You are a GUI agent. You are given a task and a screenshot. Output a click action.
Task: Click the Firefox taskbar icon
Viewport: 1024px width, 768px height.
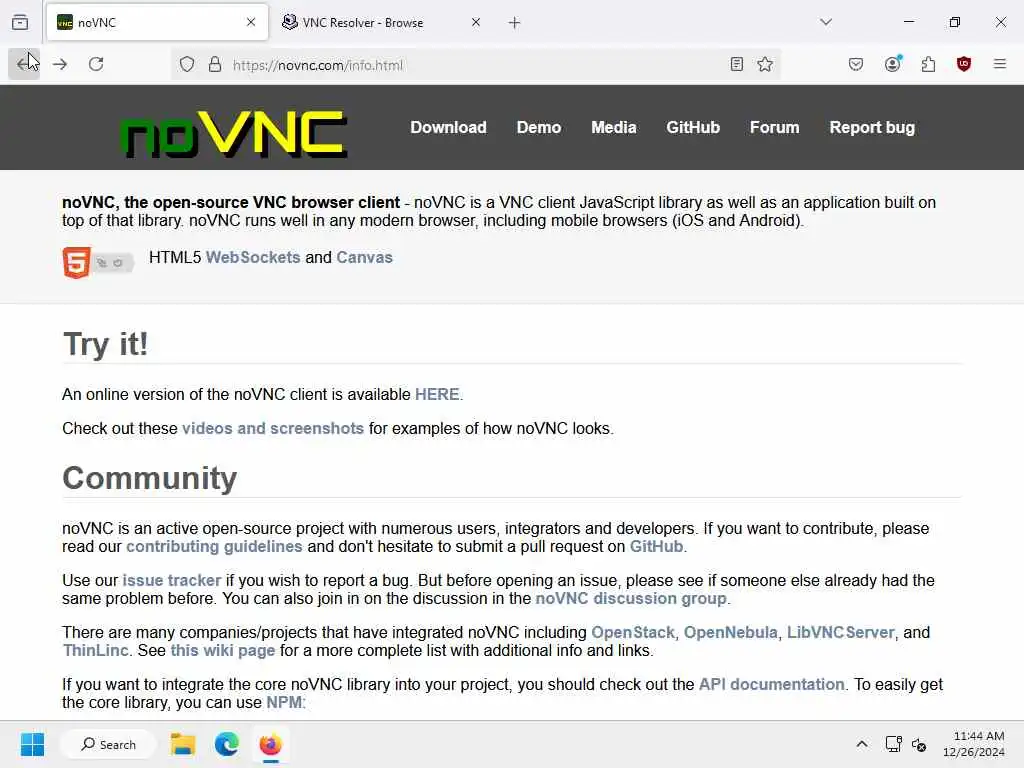(x=270, y=744)
